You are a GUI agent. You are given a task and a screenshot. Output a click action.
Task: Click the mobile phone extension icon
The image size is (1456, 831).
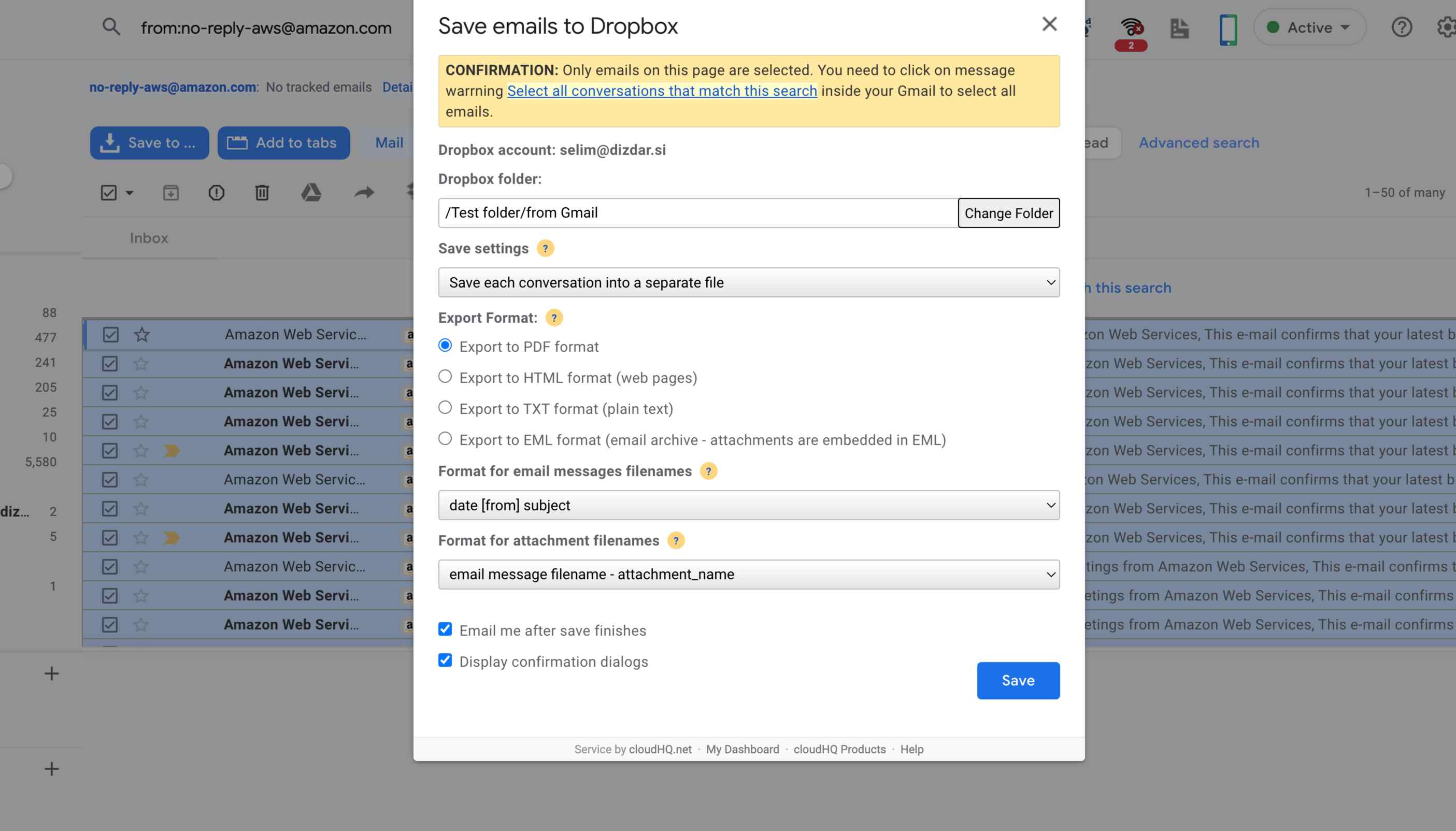point(1227,30)
